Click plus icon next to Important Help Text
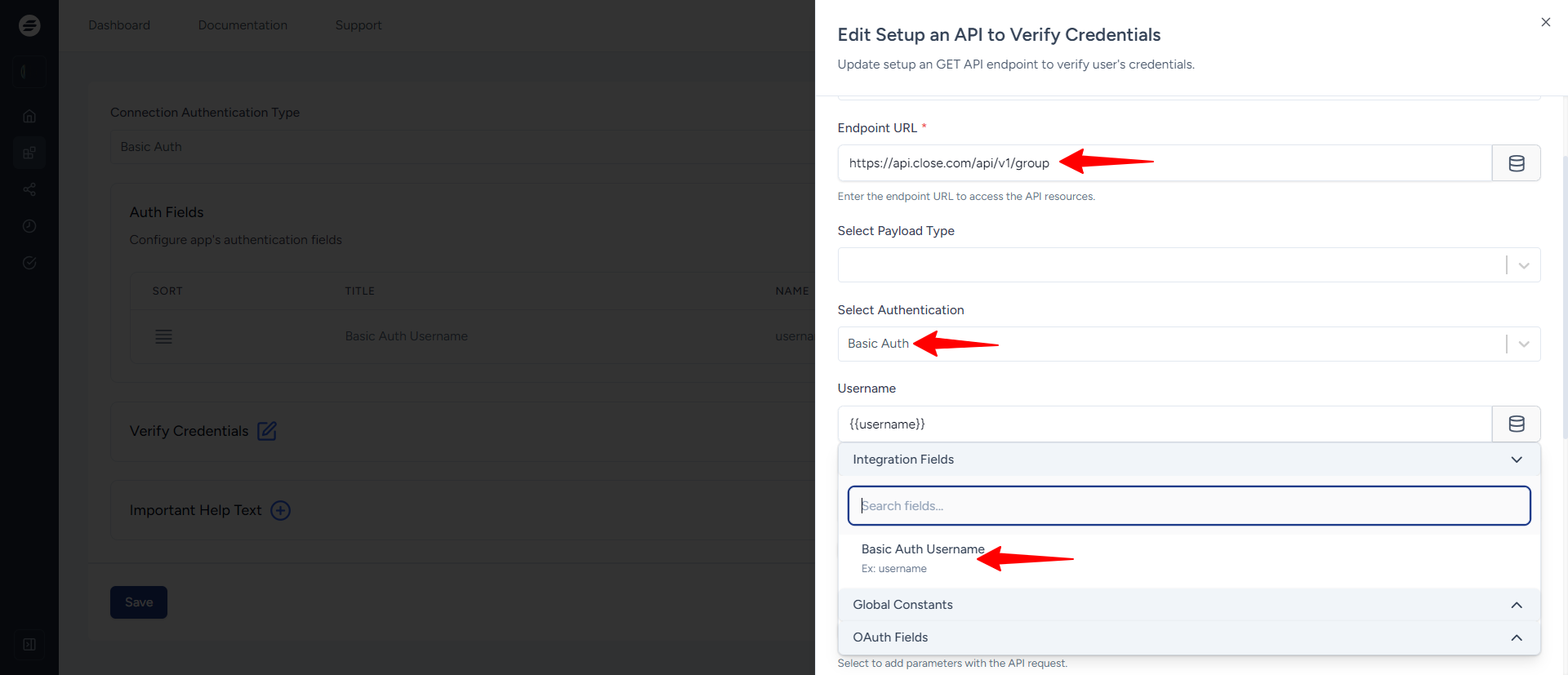Viewport: 1568px width, 675px height. click(x=280, y=510)
